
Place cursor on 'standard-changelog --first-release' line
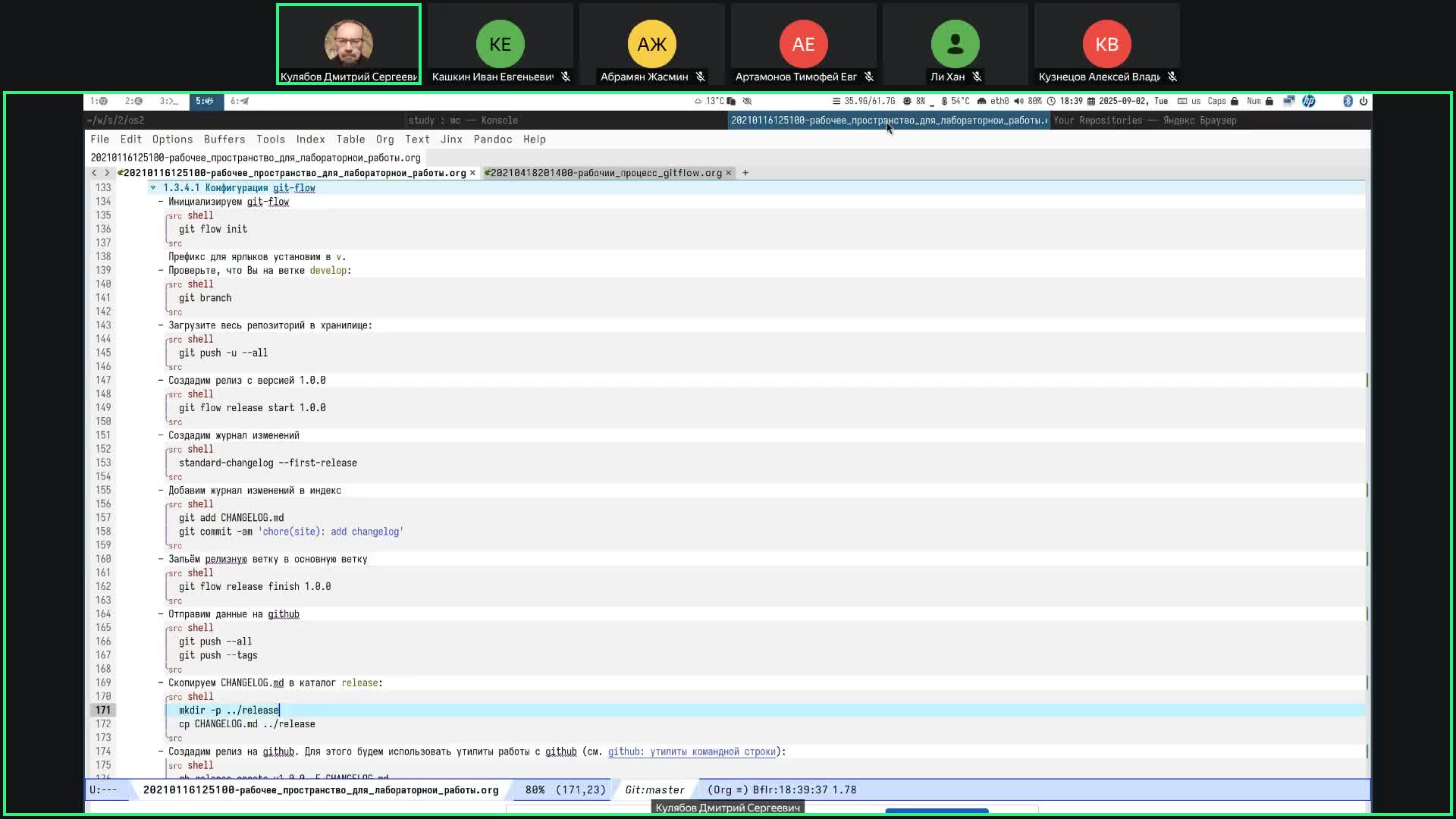[268, 463]
